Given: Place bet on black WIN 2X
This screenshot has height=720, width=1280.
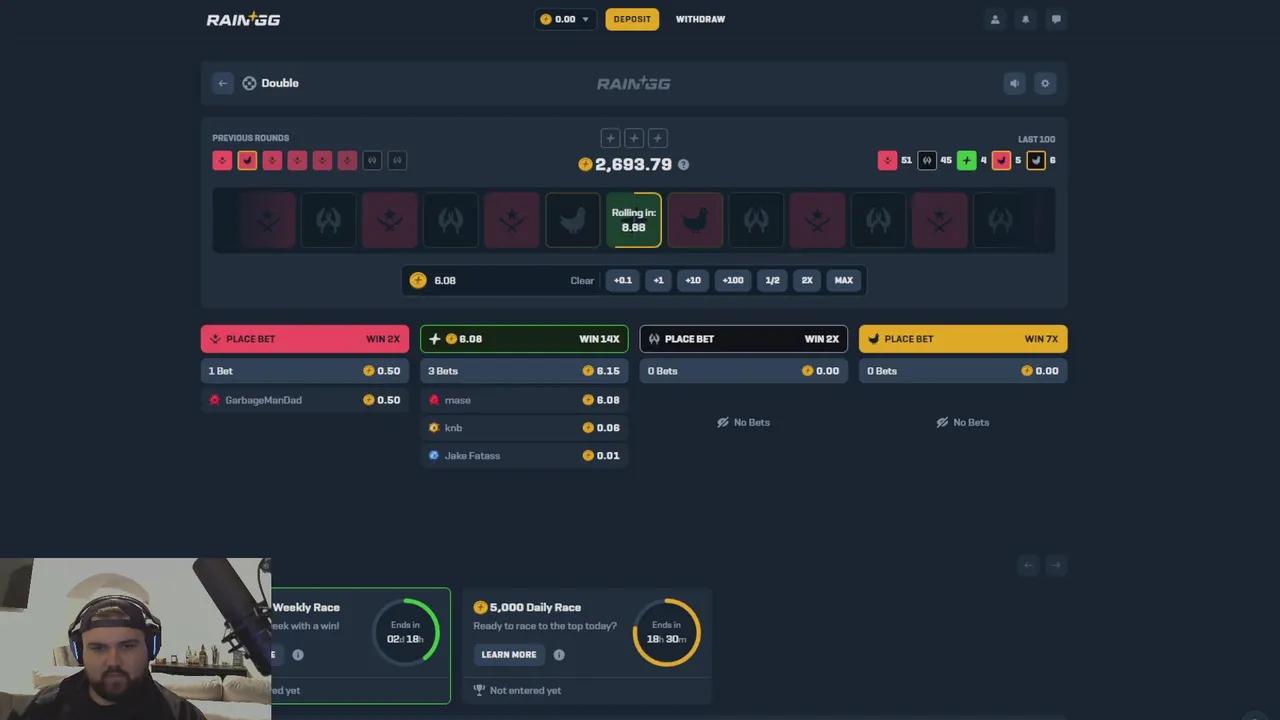Looking at the screenshot, I should pyautogui.click(x=743, y=339).
